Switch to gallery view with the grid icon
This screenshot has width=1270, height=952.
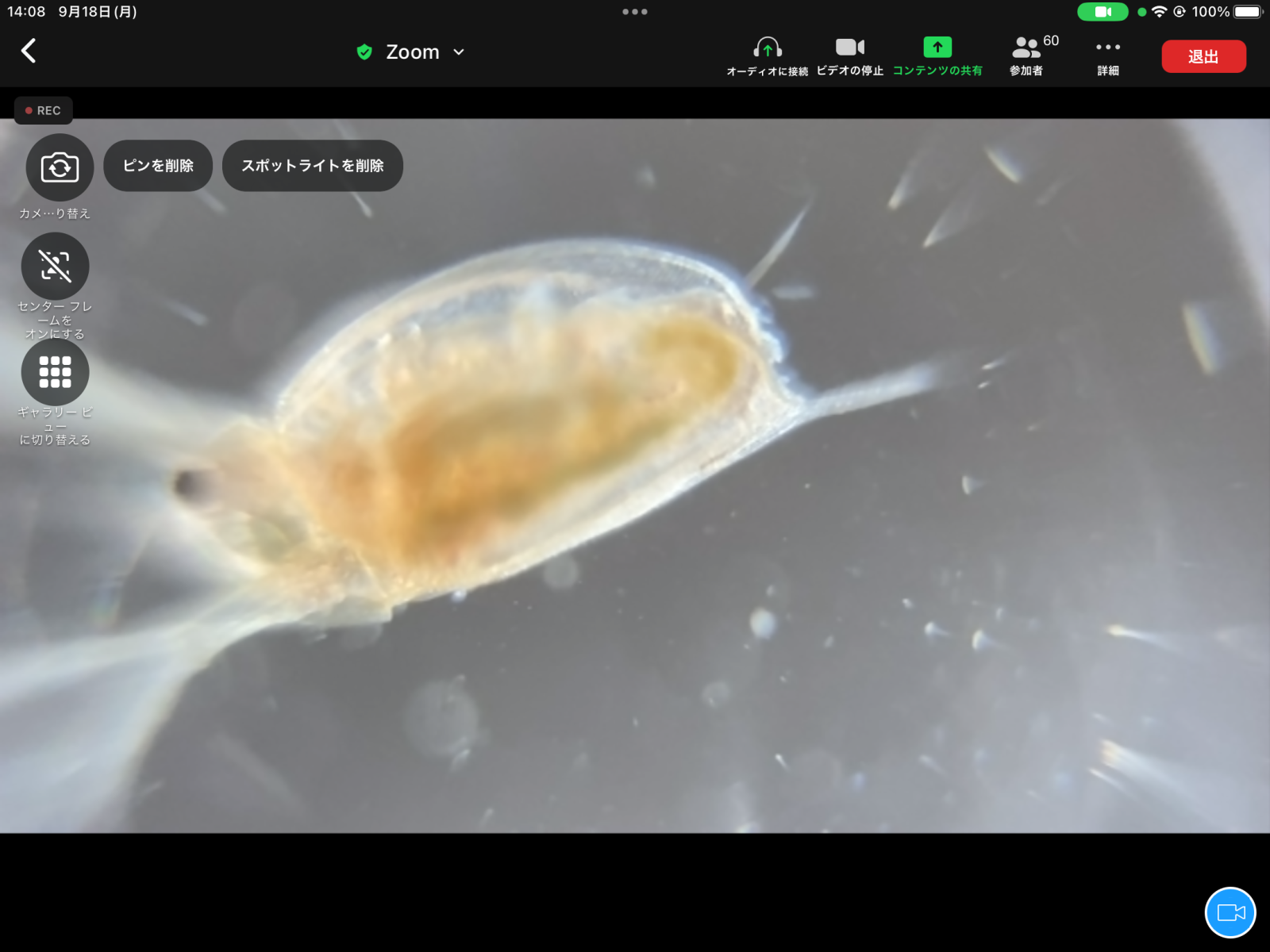pos(55,372)
